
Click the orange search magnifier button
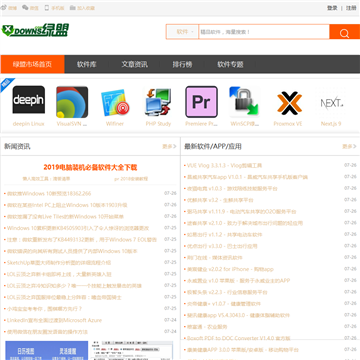coord(345,32)
